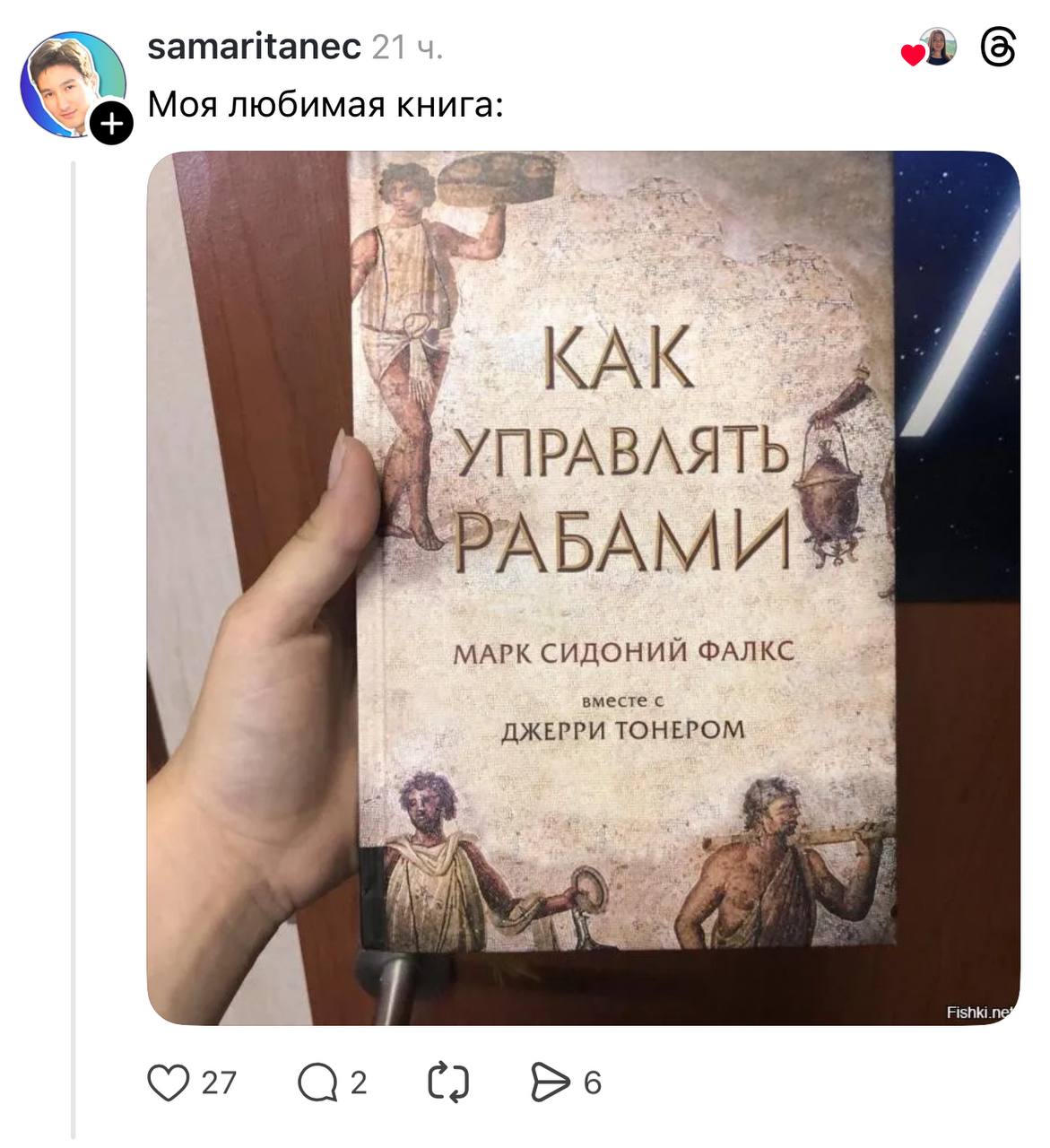Repost using the circular arrows icon
This screenshot has width=1050, height=1148.
447,1083
